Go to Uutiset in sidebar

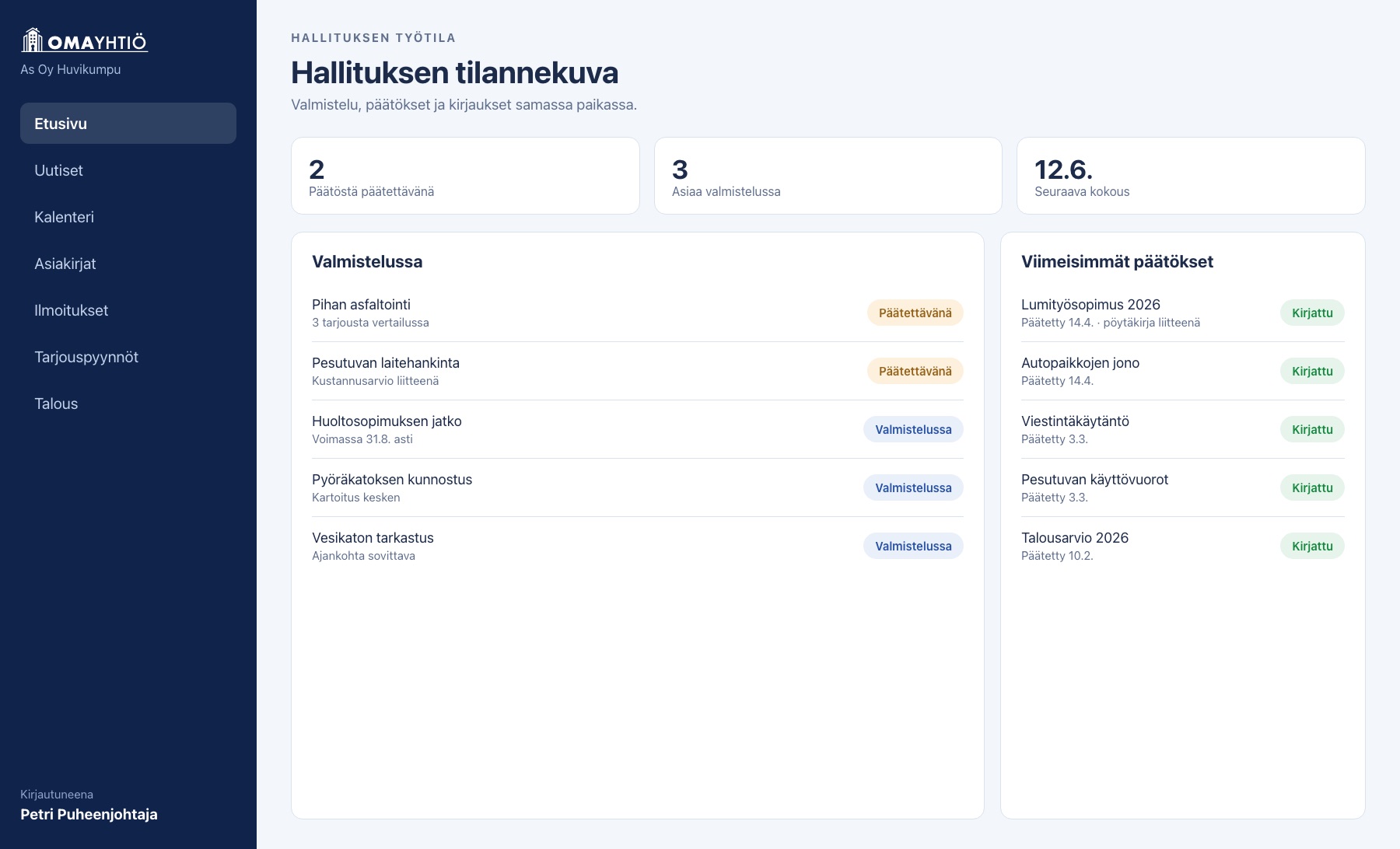pos(128,170)
